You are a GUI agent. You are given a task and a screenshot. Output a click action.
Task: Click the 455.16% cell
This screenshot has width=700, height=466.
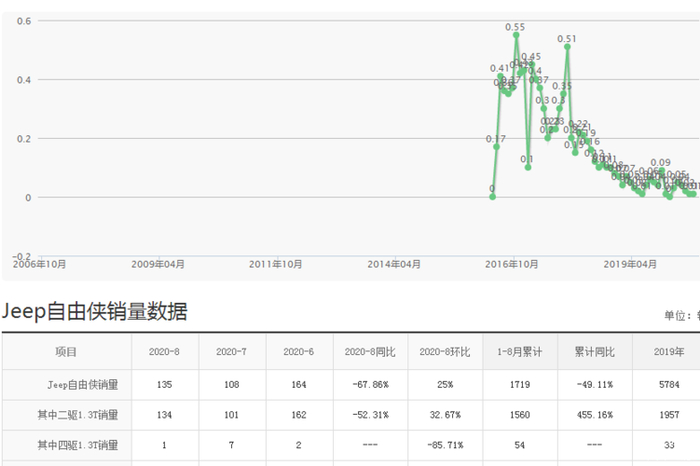[595, 415]
